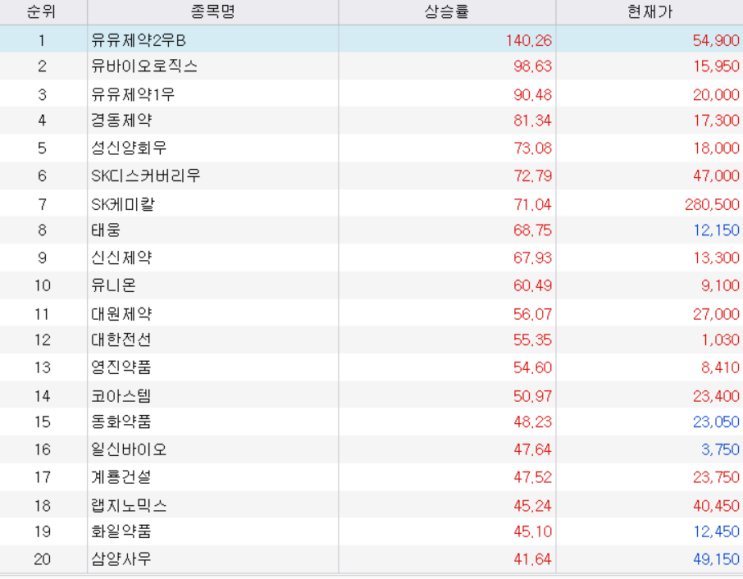Select 화일약품 stock name

tap(121, 531)
